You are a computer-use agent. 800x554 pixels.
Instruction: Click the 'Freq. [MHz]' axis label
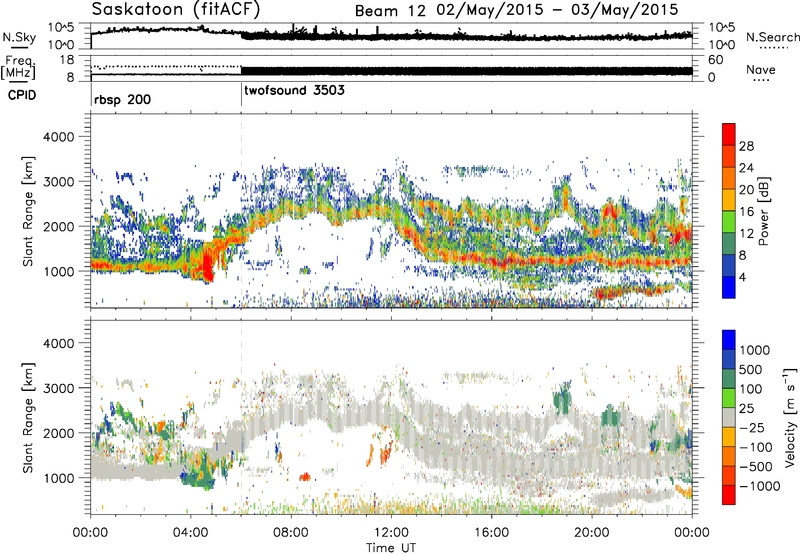point(19,67)
